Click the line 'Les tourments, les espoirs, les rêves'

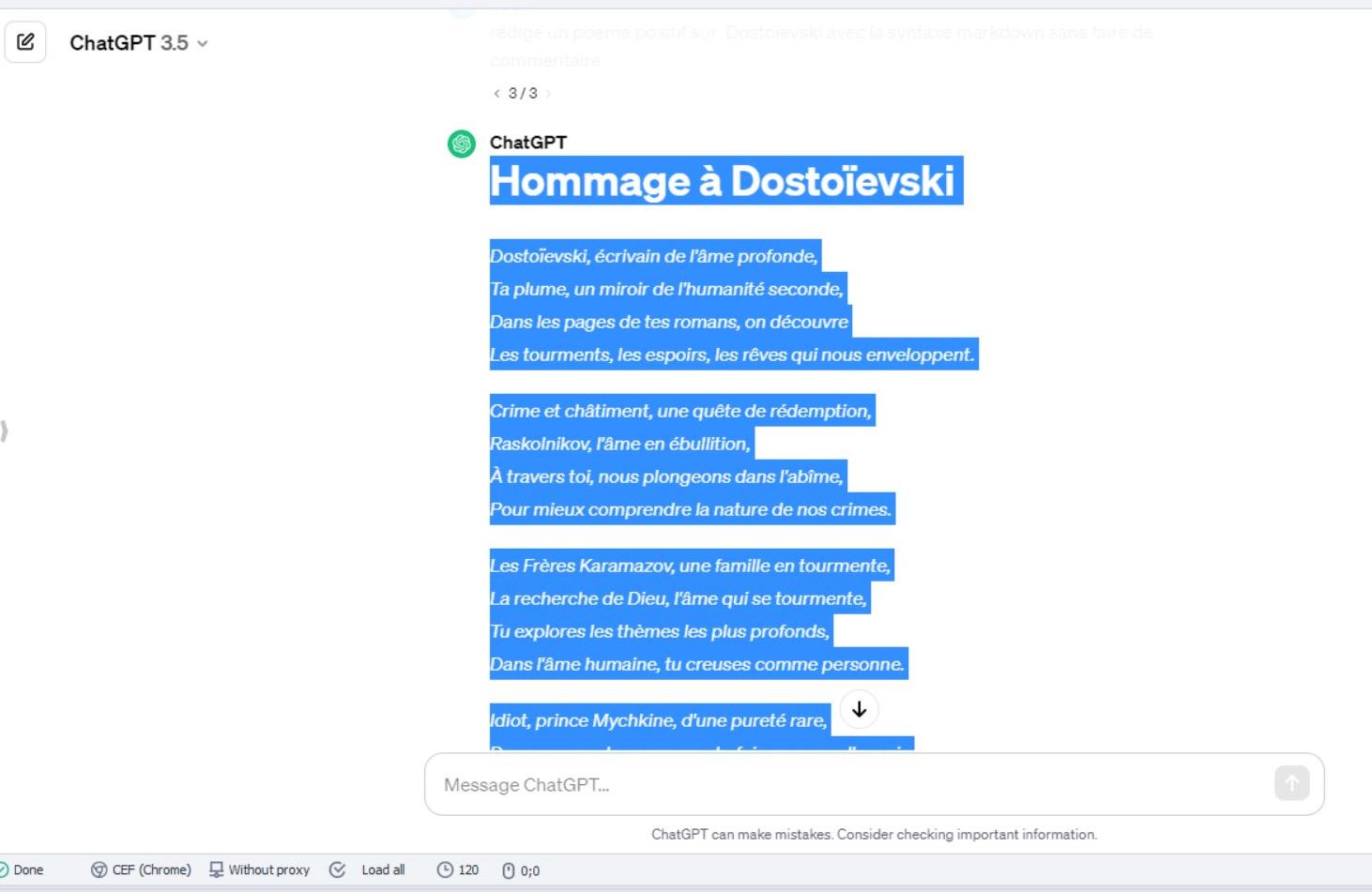pos(732,355)
